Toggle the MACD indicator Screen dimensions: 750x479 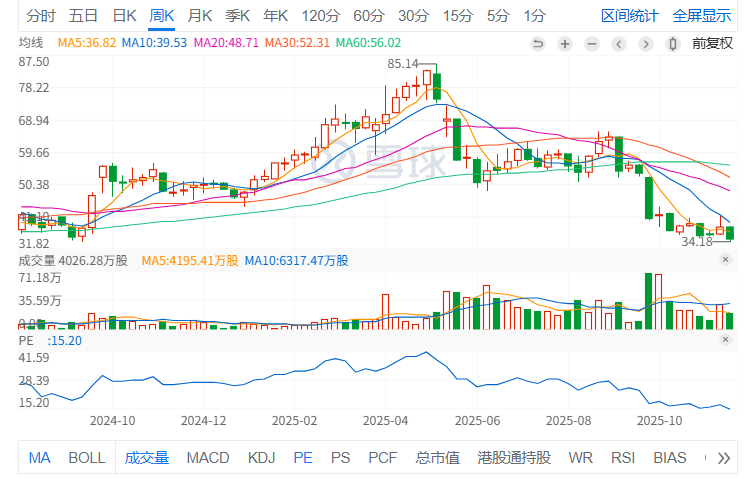tap(207, 458)
